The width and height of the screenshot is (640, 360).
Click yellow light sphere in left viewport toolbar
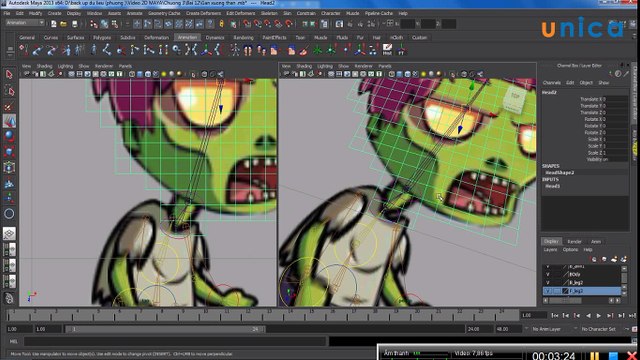point(164,74)
